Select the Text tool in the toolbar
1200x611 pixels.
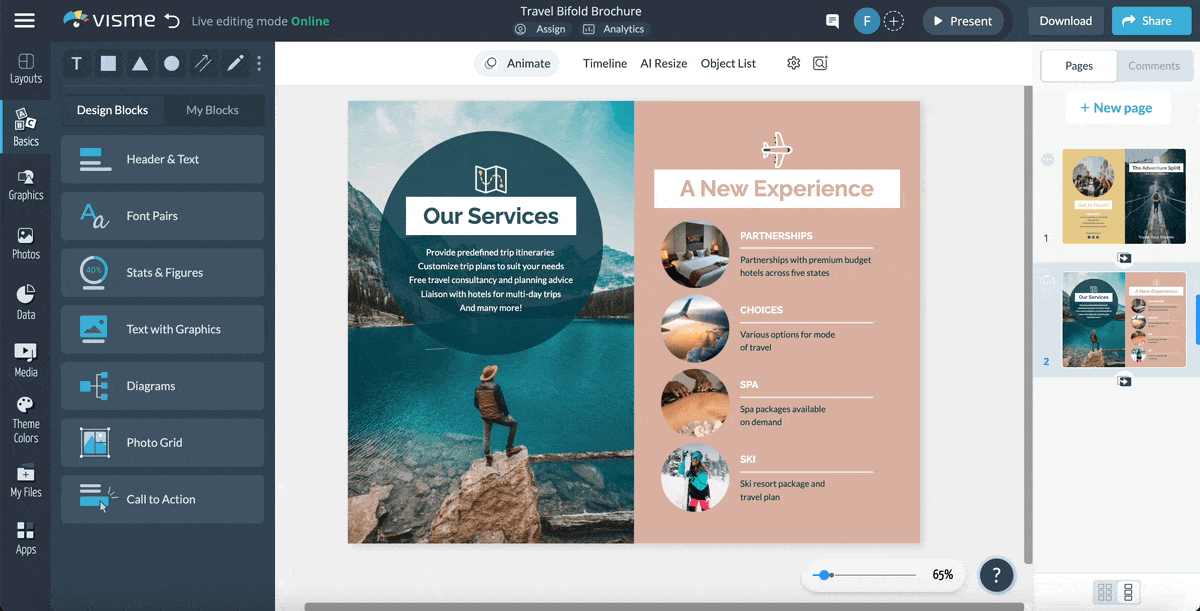[76, 63]
